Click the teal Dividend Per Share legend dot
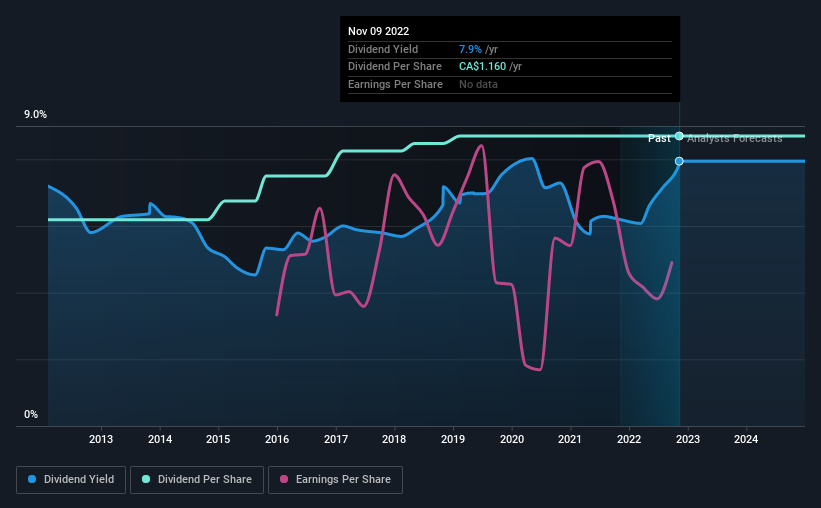The width and height of the screenshot is (821, 508). pyautogui.click(x=146, y=479)
